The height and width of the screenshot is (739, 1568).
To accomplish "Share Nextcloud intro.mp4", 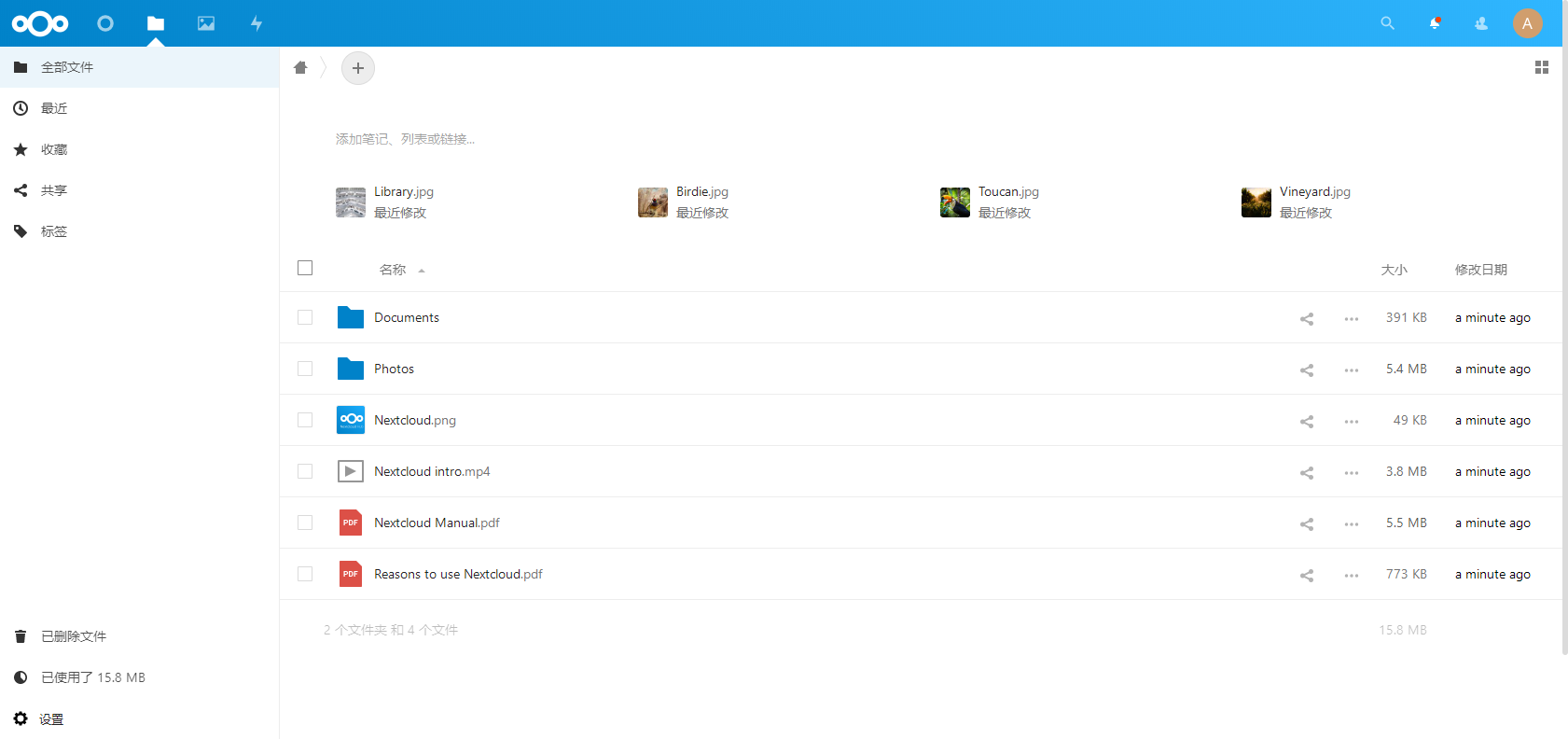I will coord(1307,473).
